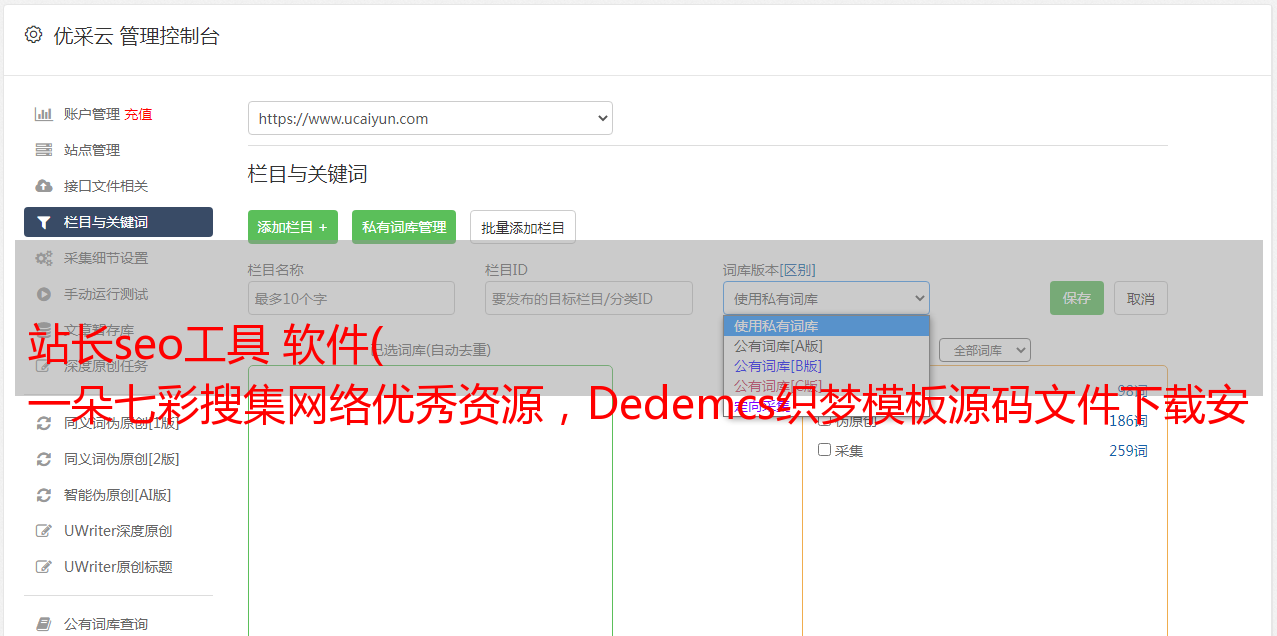
Task: Click the refresh icon beside 同义词伪原创[2版]
Action: 44,459
